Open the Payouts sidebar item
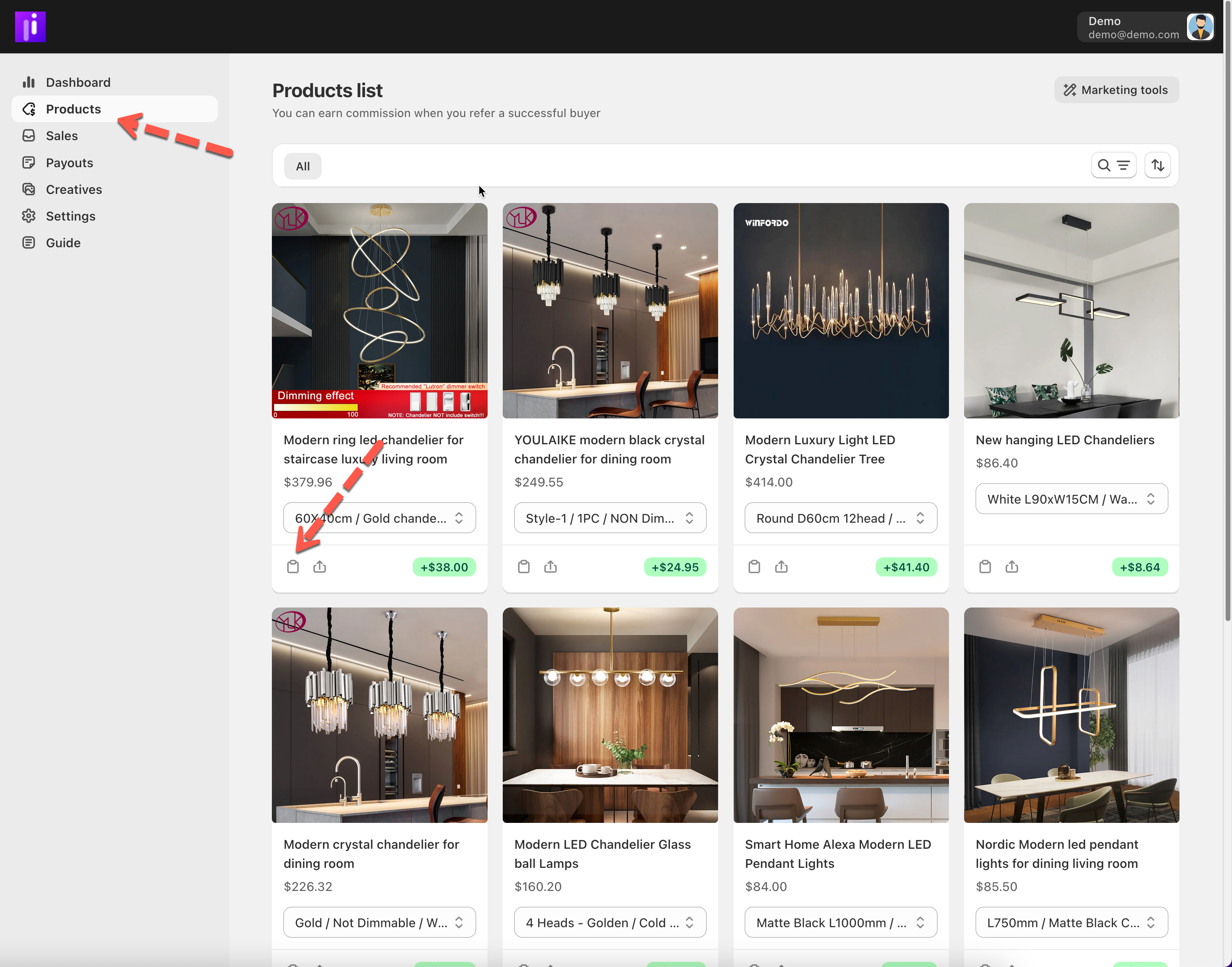Image resolution: width=1232 pixels, height=967 pixels. [x=69, y=163]
